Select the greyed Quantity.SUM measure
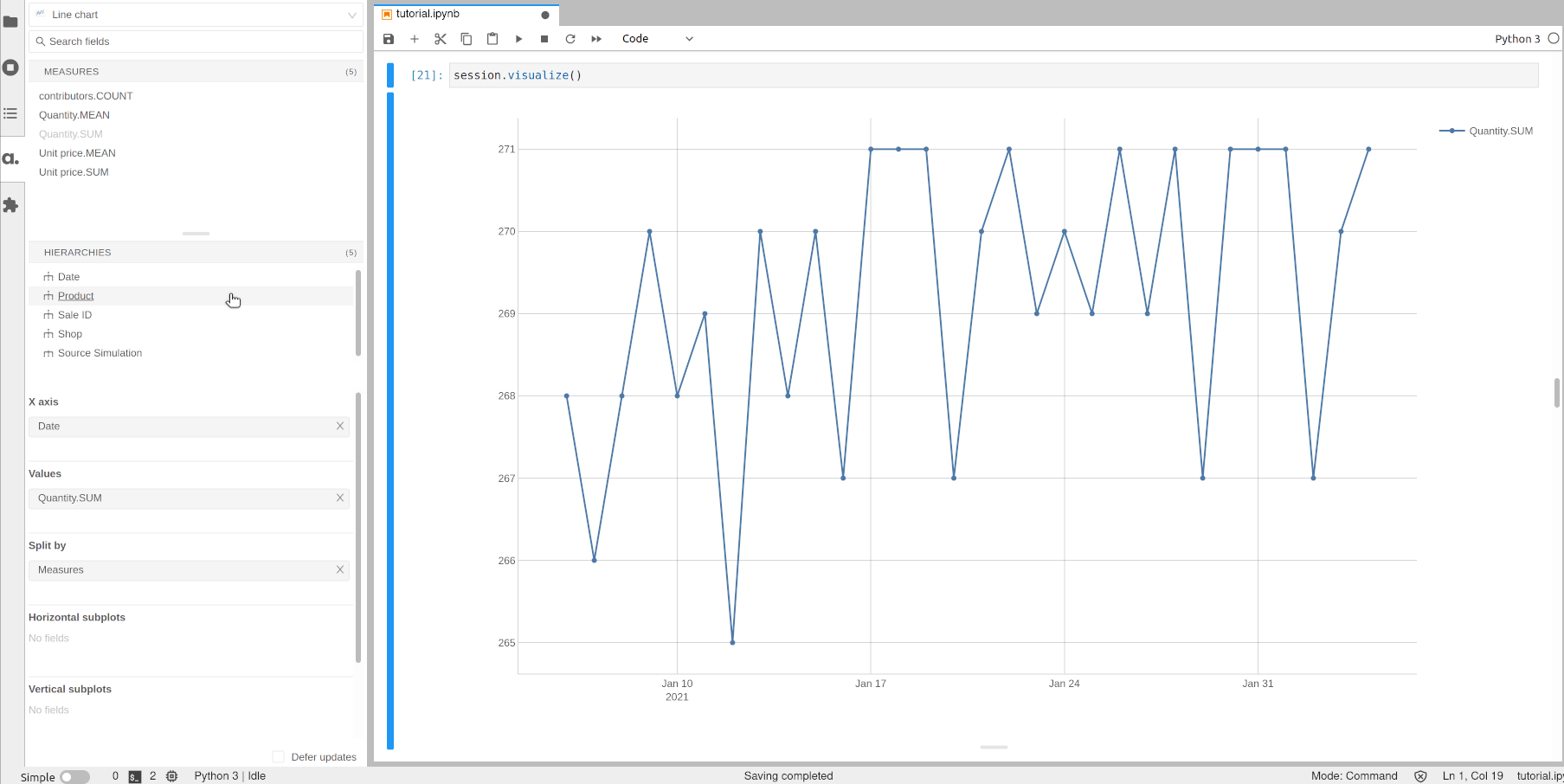The width and height of the screenshot is (1564, 784). (x=71, y=134)
